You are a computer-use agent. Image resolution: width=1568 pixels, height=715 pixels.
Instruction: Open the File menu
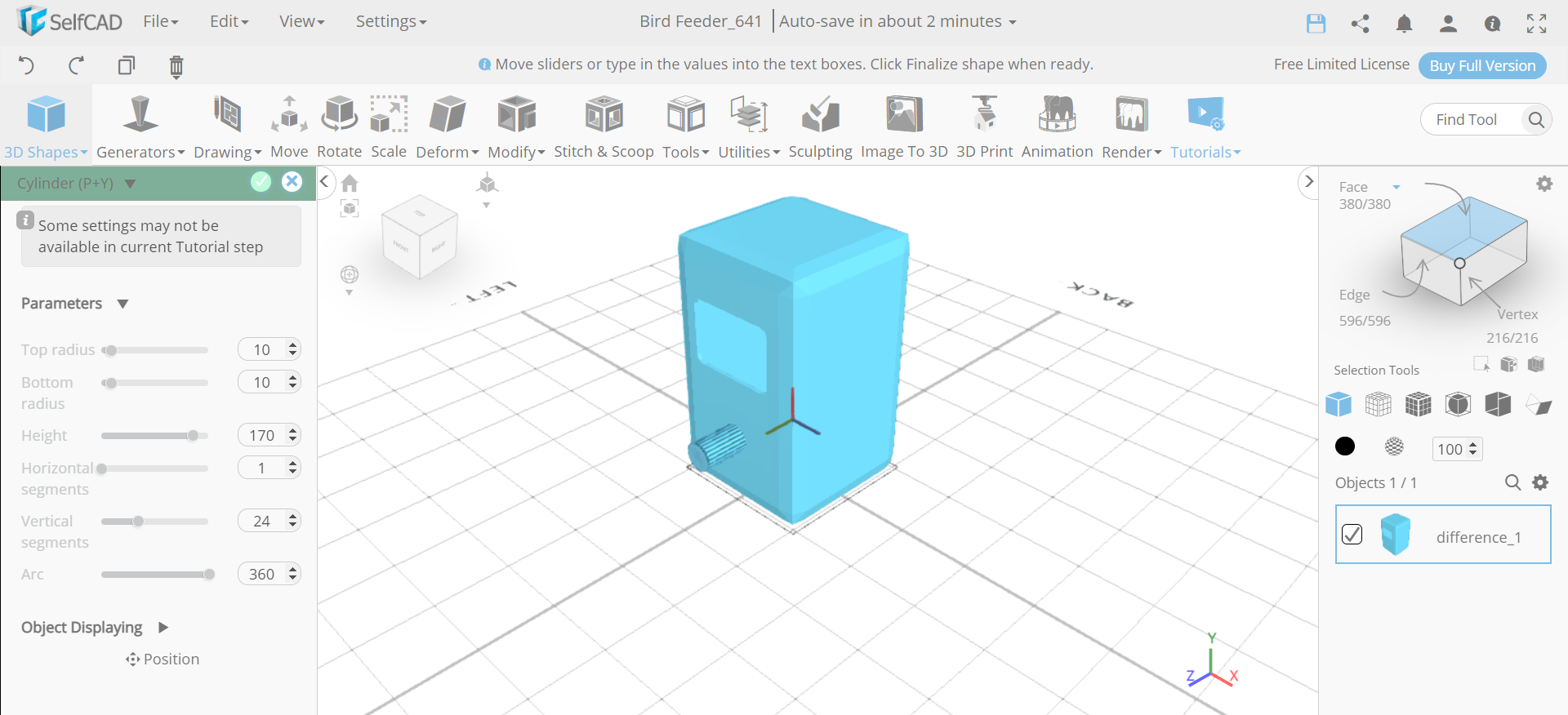(160, 21)
